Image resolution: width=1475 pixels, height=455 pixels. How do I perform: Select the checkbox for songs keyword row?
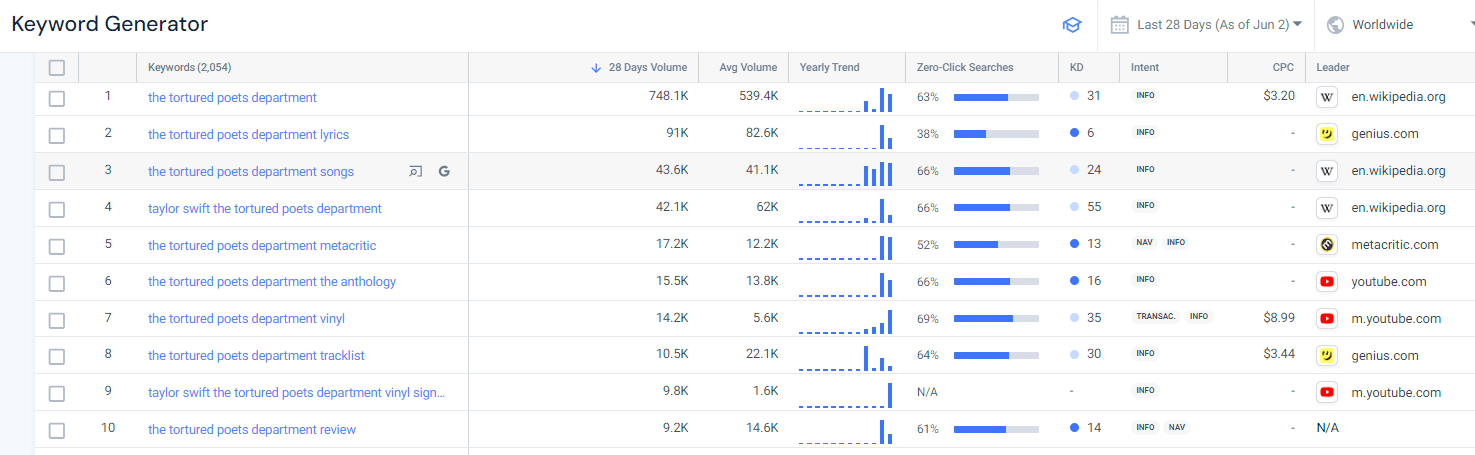click(57, 172)
